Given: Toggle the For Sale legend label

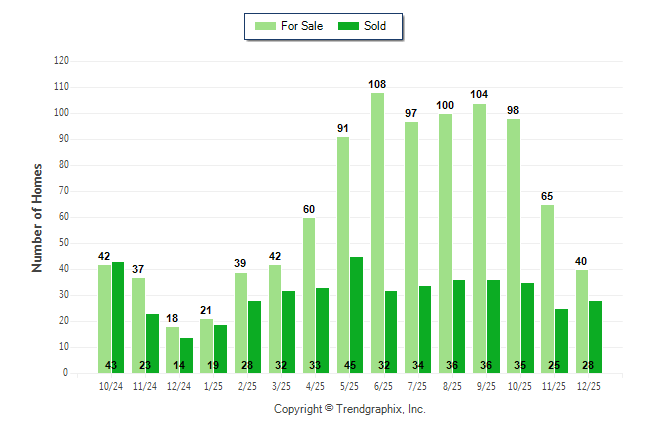Looking at the screenshot, I should point(303,26).
